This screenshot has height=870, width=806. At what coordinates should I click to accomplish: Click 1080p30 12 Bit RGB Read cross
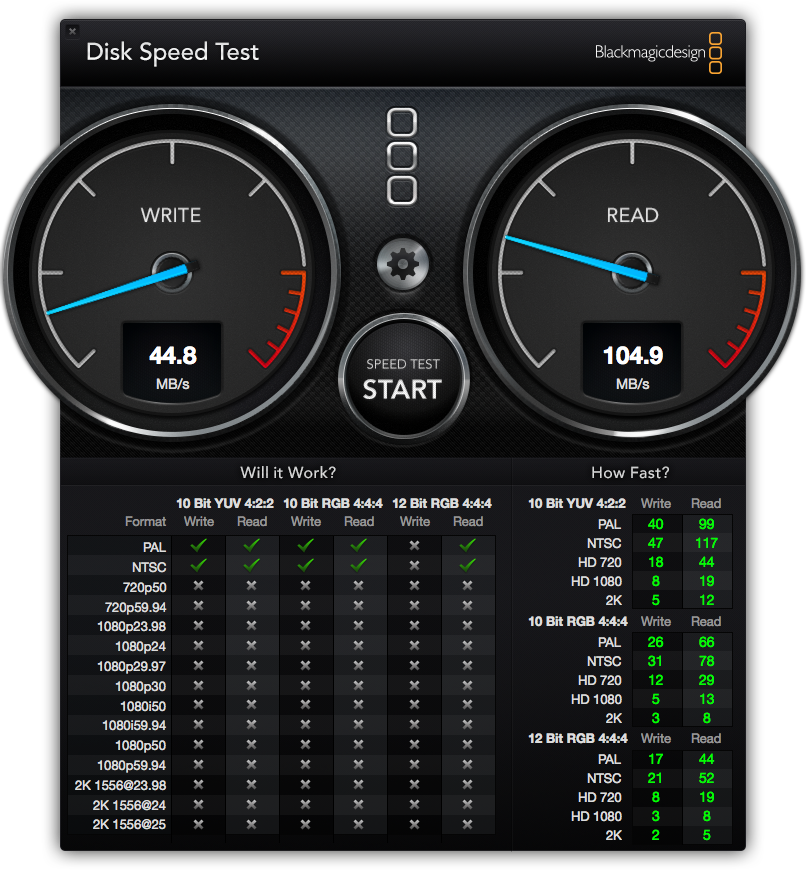coord(468,686)
